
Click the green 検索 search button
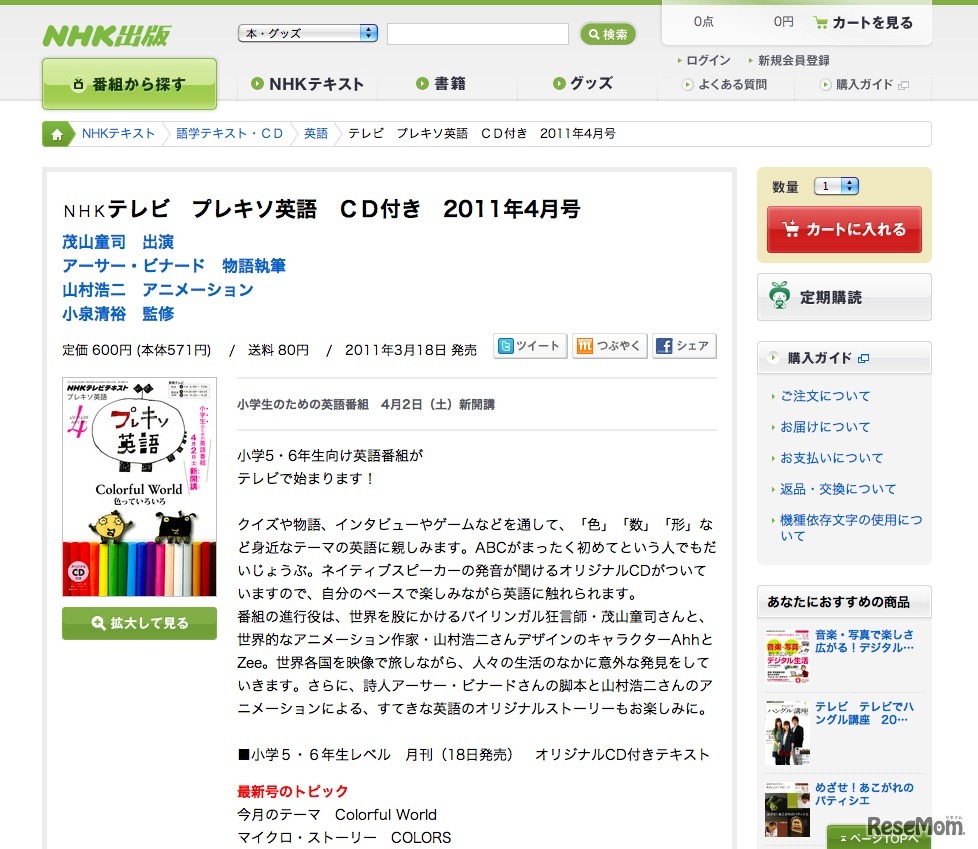(x=608, y=34)
